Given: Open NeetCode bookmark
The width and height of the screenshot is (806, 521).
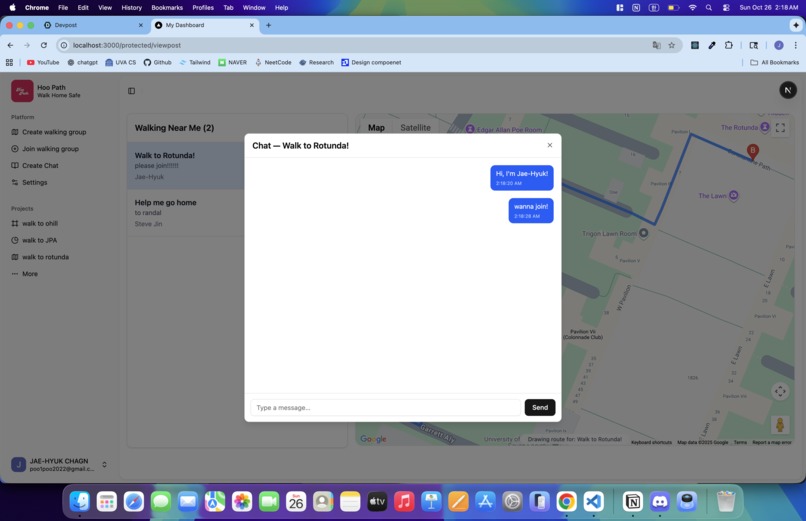Looking at the screenshot, I should (x=273, y=62).
